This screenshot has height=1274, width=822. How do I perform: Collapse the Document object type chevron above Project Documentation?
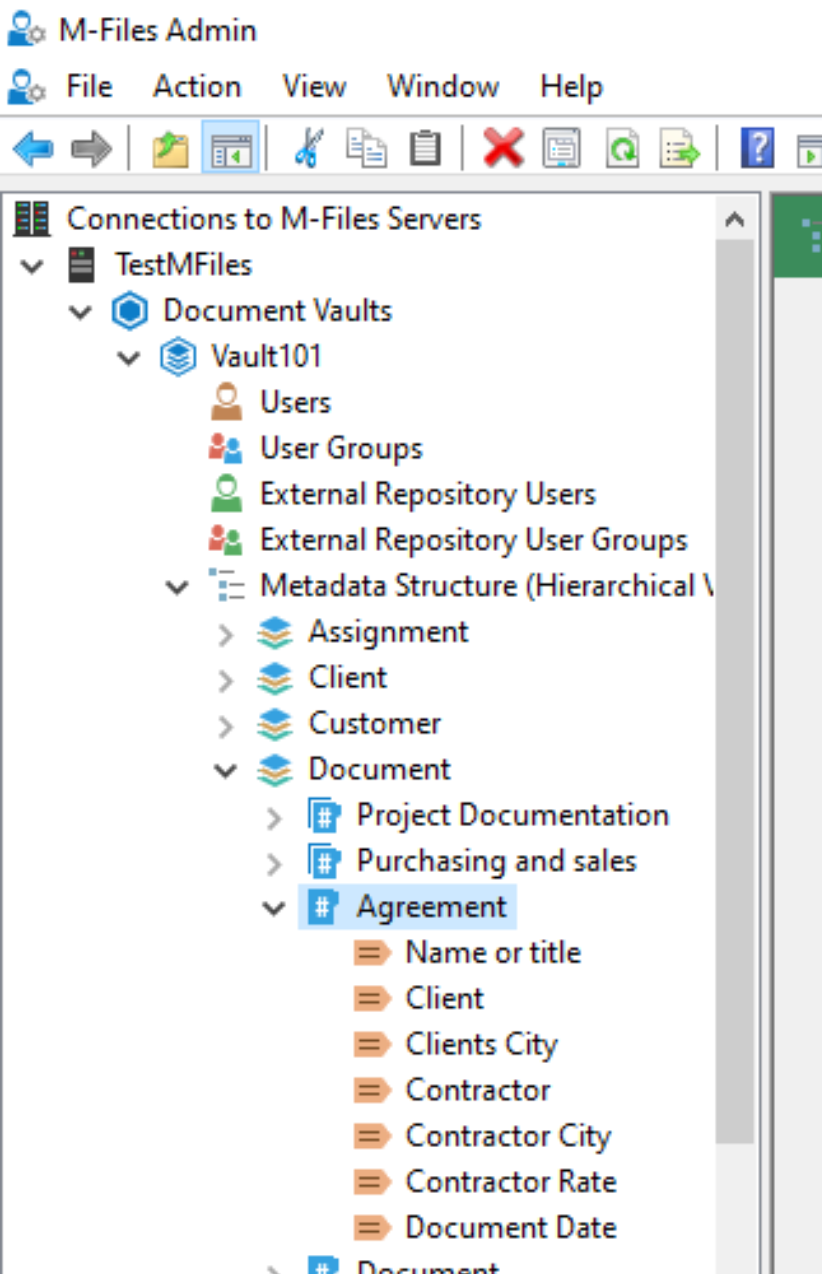click(x=226, y=771)
